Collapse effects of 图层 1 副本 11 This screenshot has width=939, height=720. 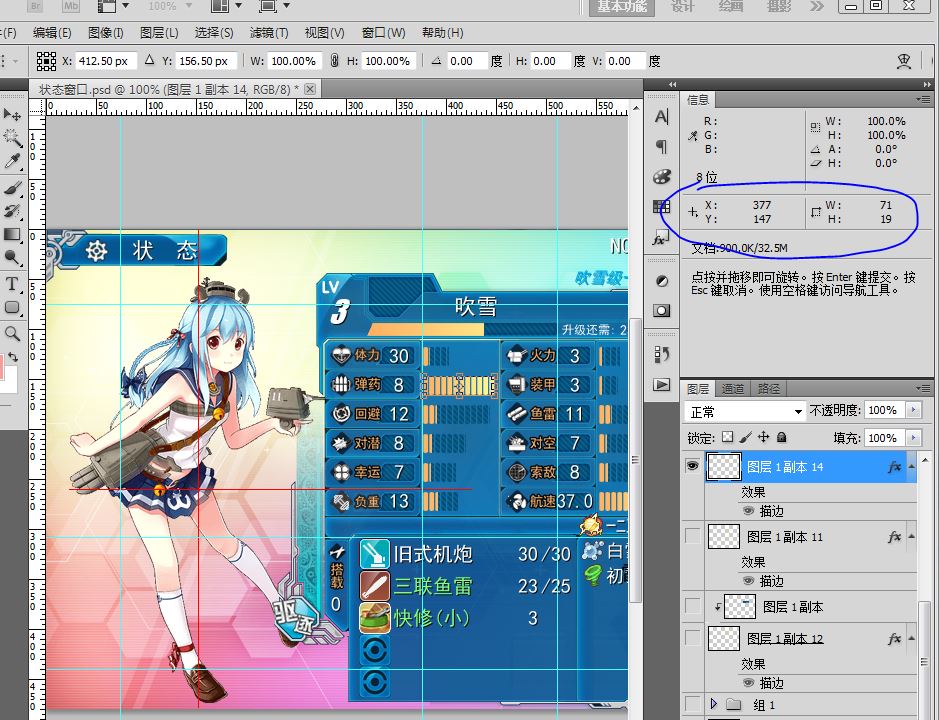pyautogui.click(x=911, y=537)
